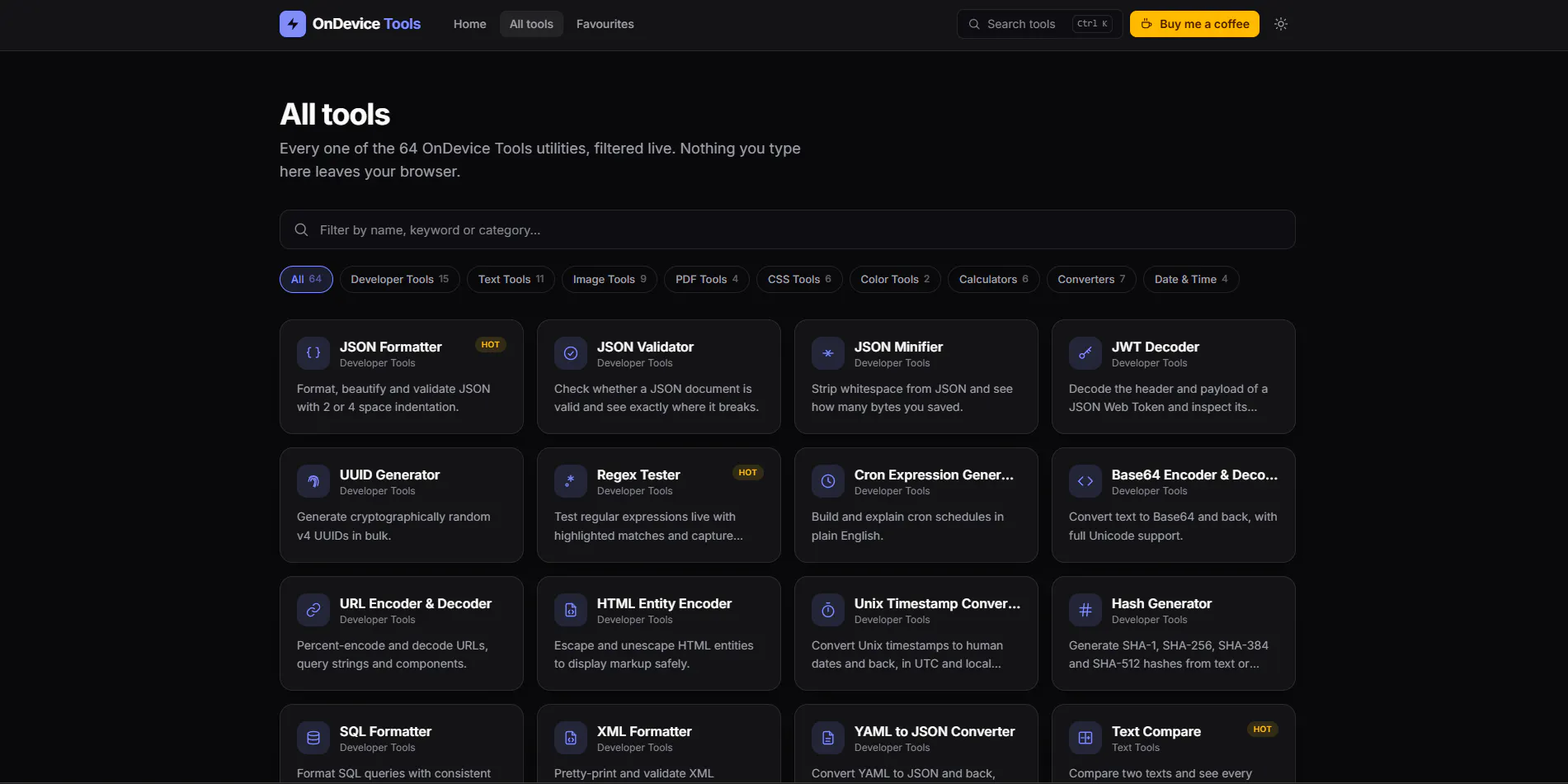Click the Hash Generator hash symbol icon
The width and height of the screenshot is (1568, 784).
pos(1085,610)
